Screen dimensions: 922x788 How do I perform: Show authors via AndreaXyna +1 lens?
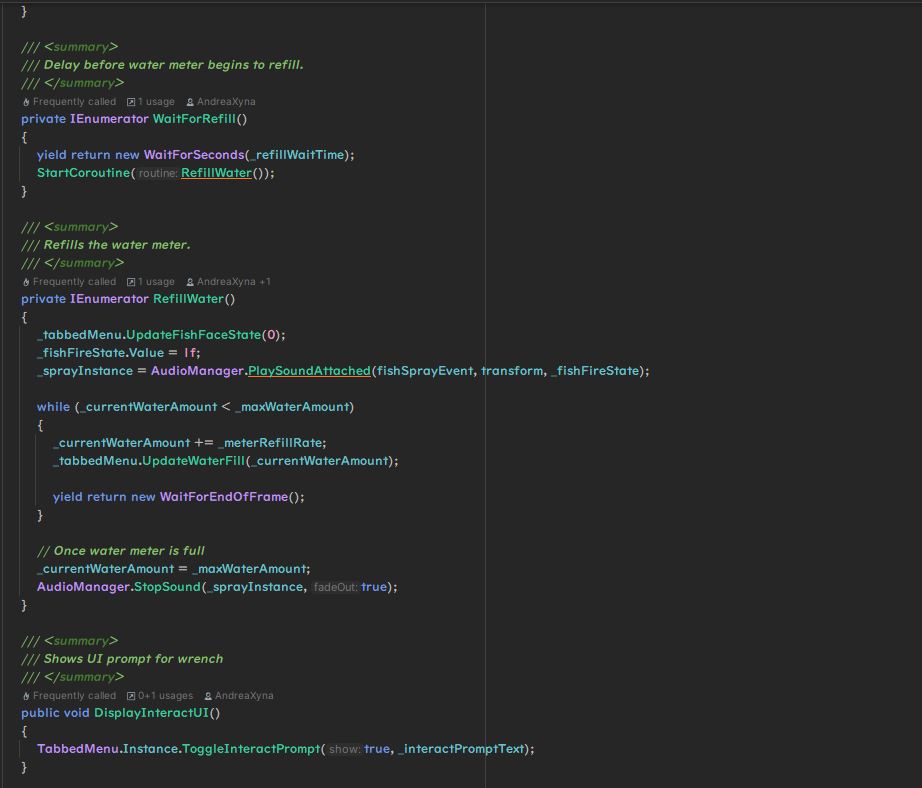[x=234, y=282]
